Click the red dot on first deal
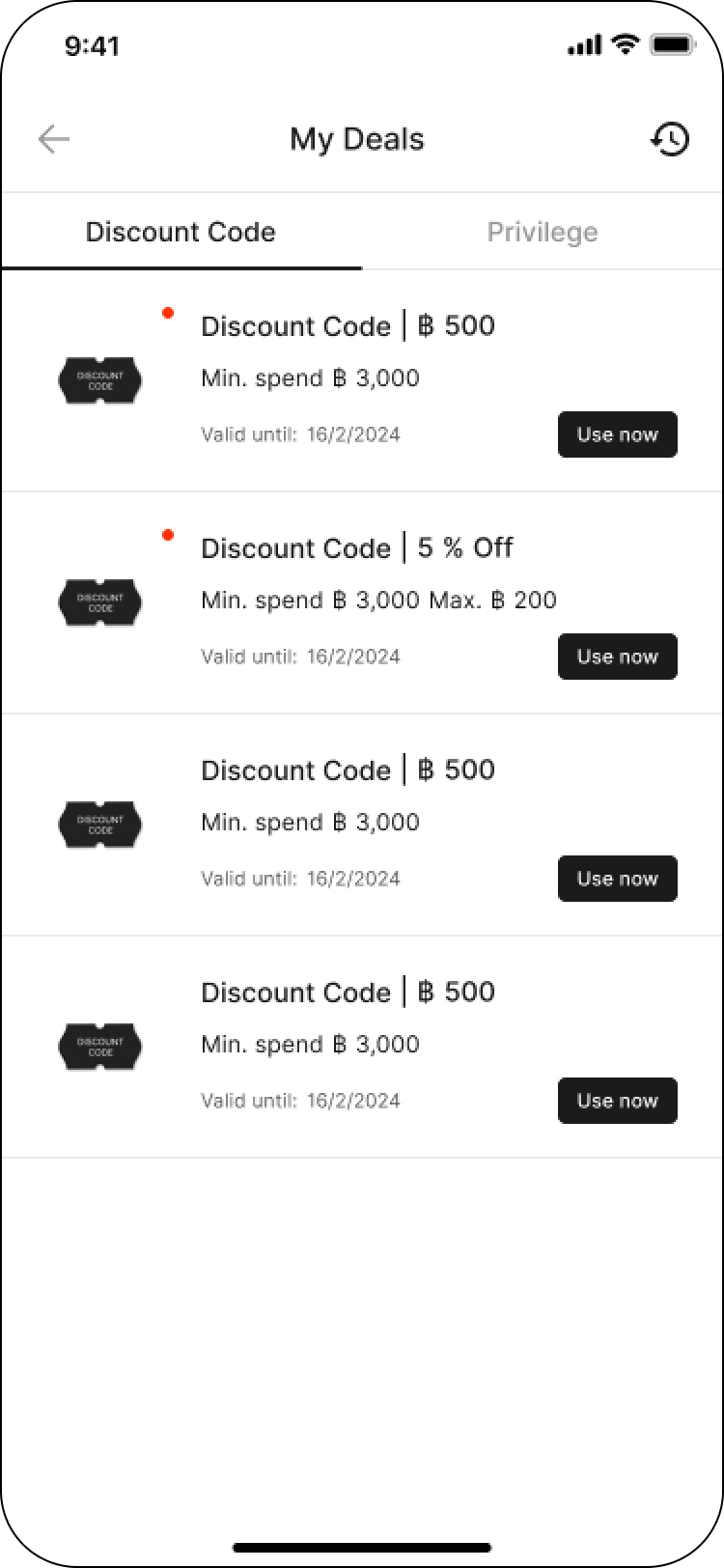This screenshot has width=724, height=1568. pyautogui.click(x=168, y=313)
